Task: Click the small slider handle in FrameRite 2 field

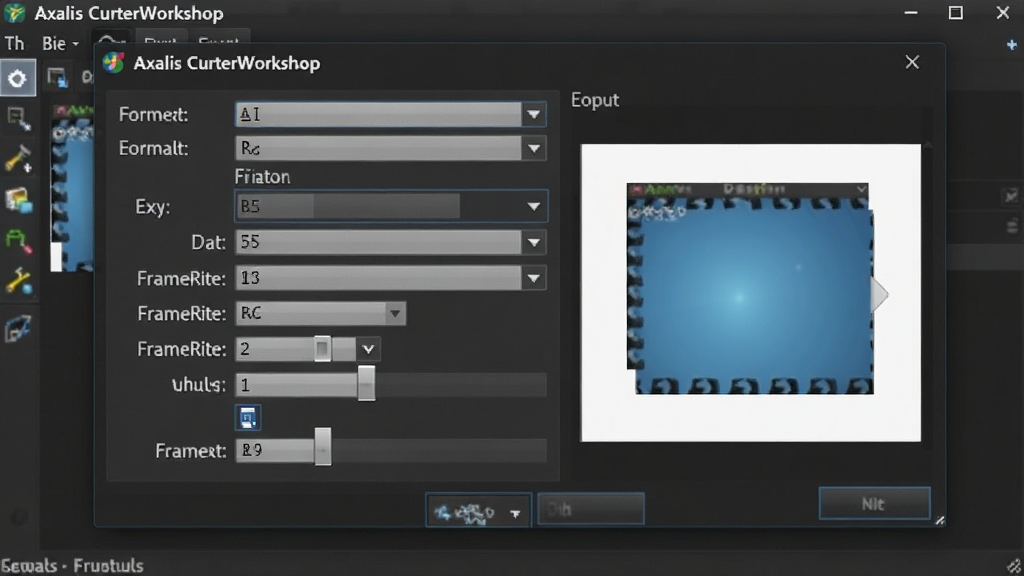Action: point(322,349)
